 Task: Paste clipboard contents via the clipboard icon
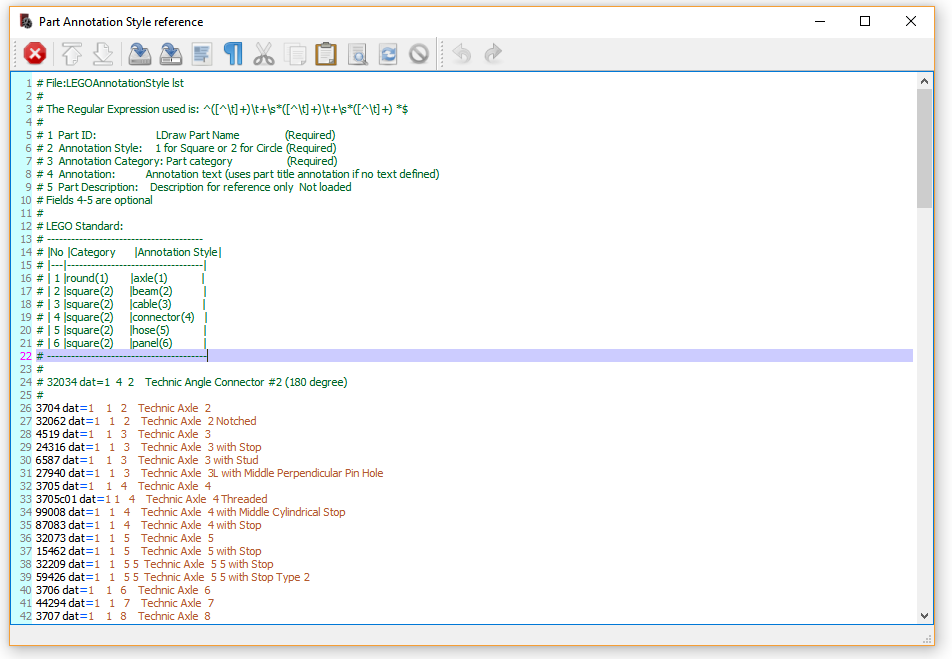click(326, 53)
